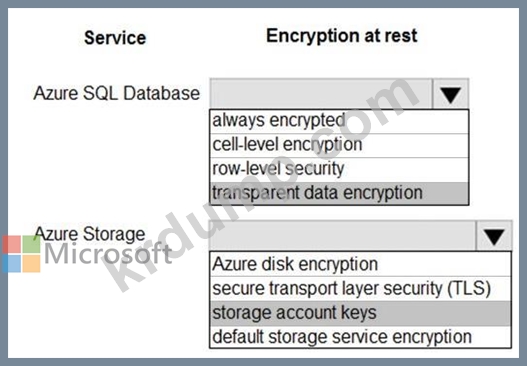Open the Azure Storage dropdown arrow

(x=494, y=237)
